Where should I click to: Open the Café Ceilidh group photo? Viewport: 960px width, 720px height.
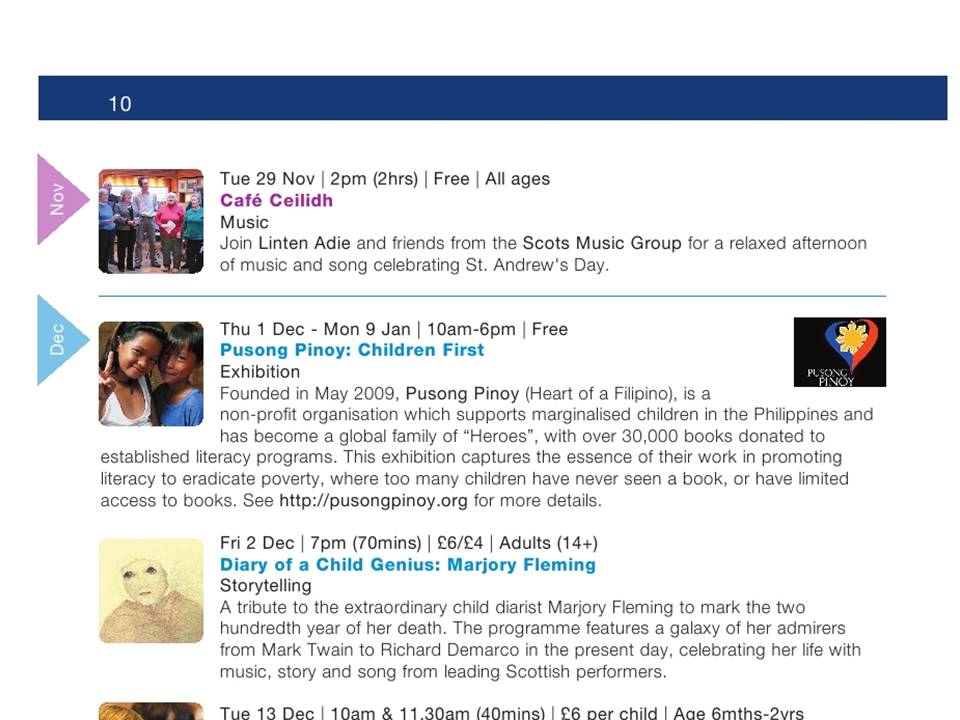coord(151,221)
